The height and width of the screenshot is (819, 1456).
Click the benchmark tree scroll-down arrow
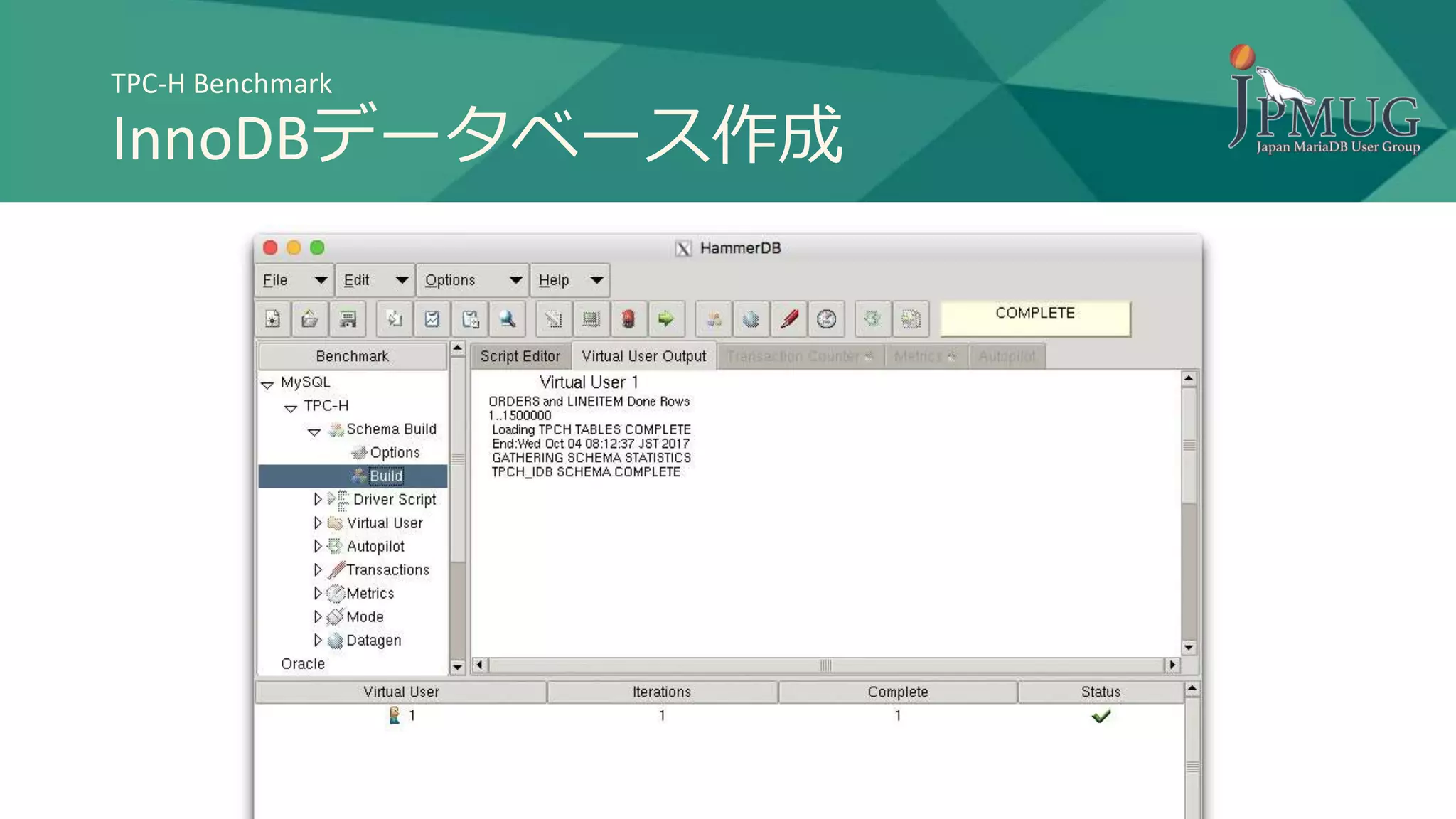[x=458, y=667]
